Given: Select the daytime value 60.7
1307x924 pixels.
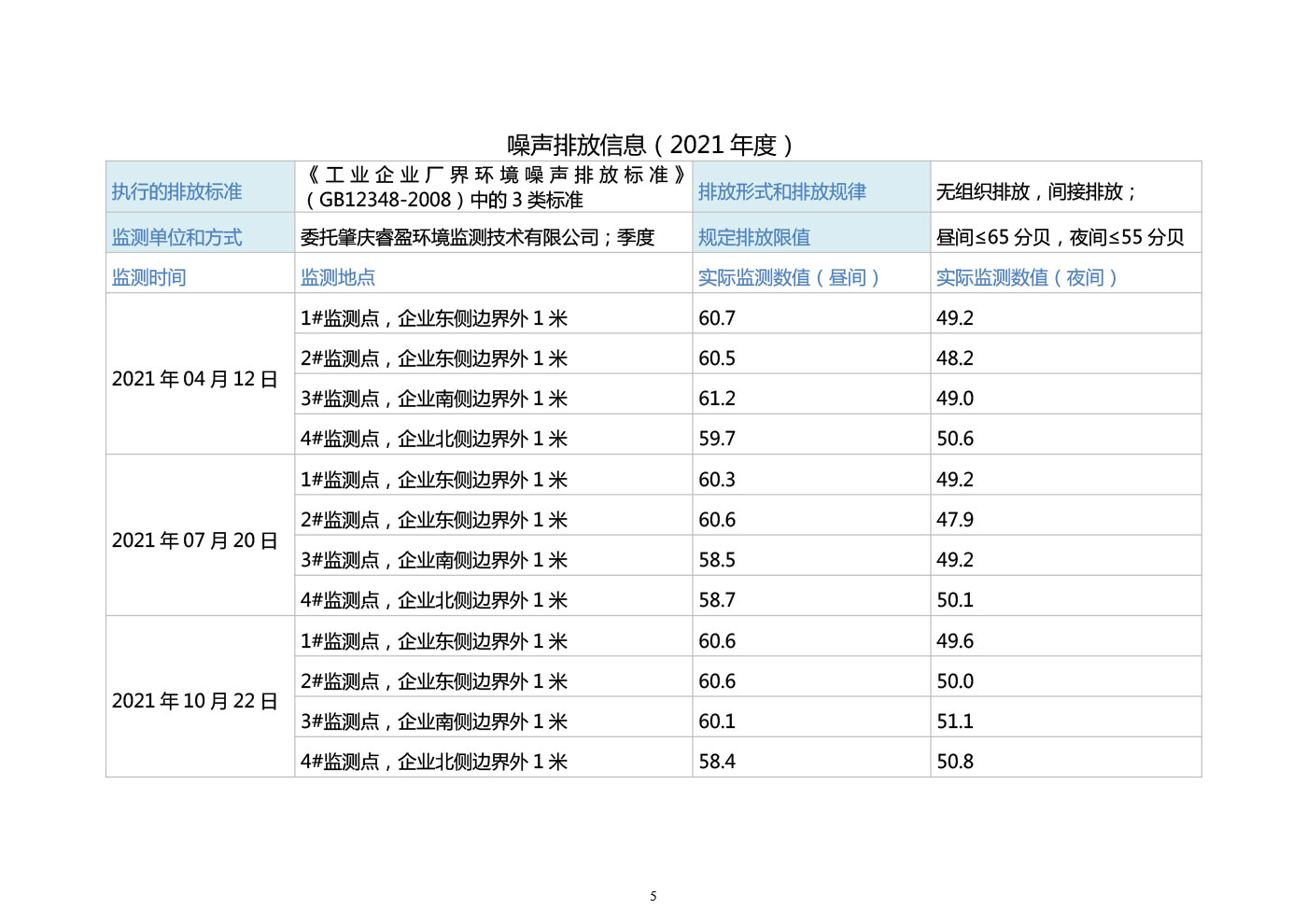Looking at the screenshot, I should pyautogui.click(x=811, y=314).
